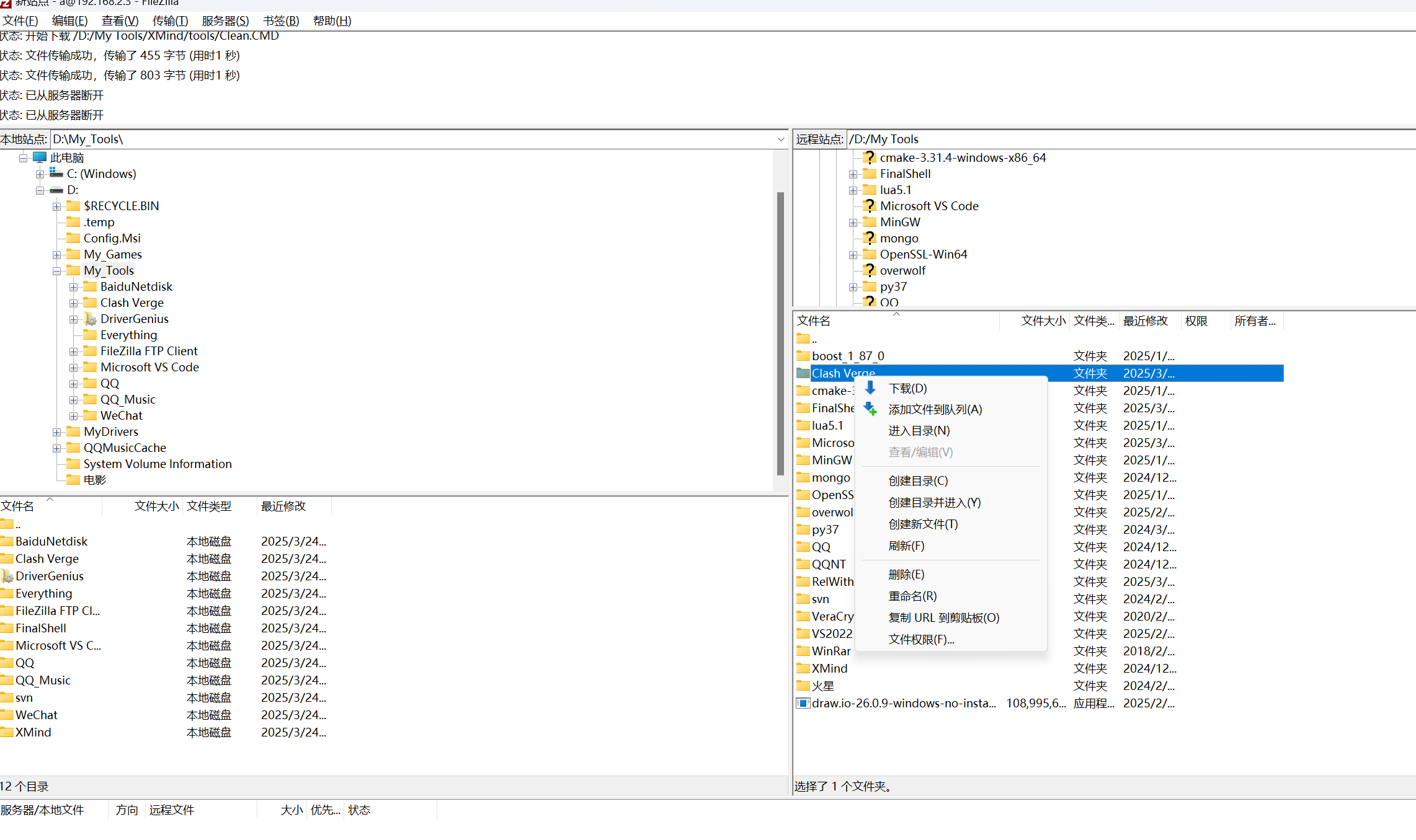1416x840 pixels.
Task: Choose 重命名(R) in context menu
Action: 912,596
